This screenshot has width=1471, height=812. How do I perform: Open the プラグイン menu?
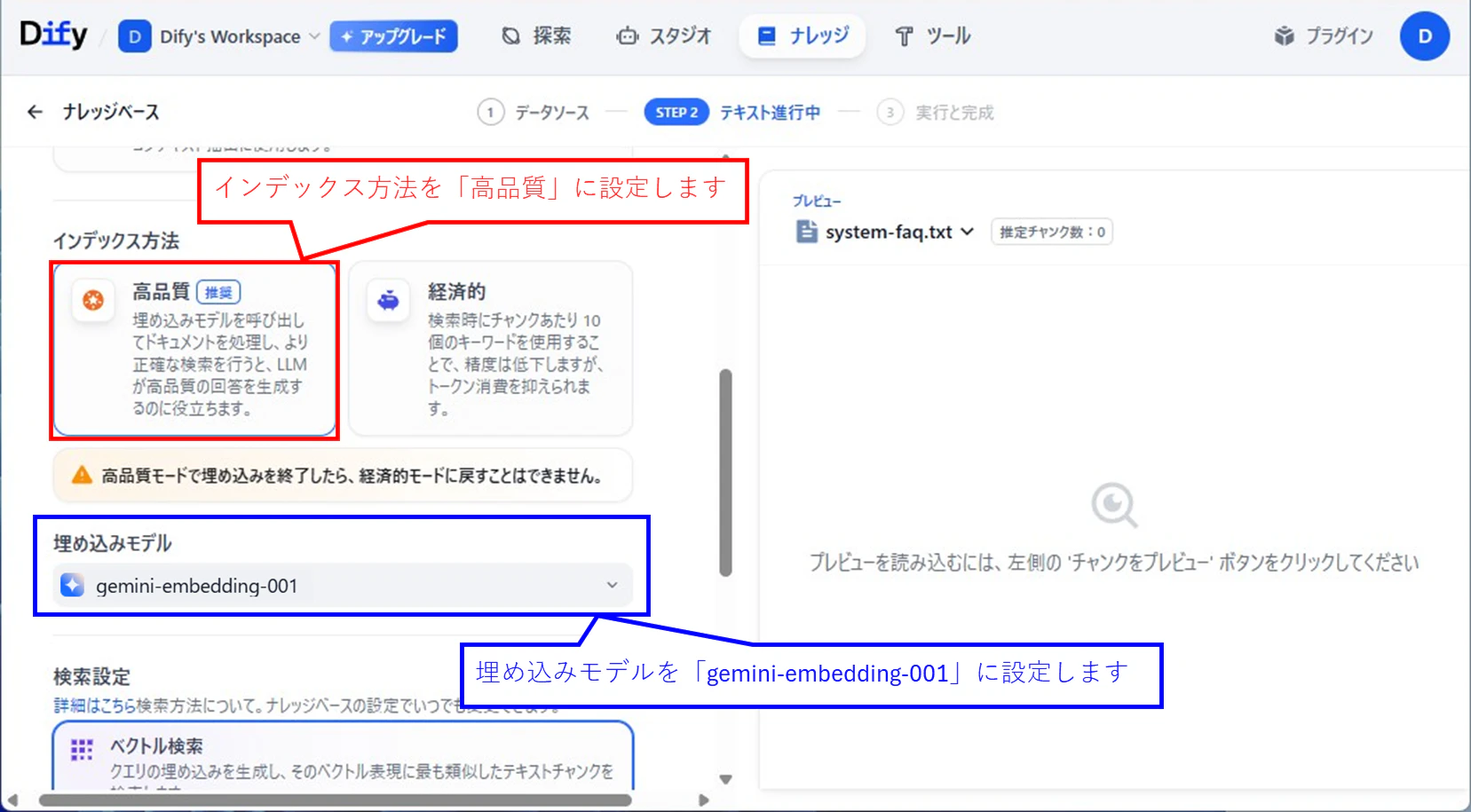click(1324, 35)
